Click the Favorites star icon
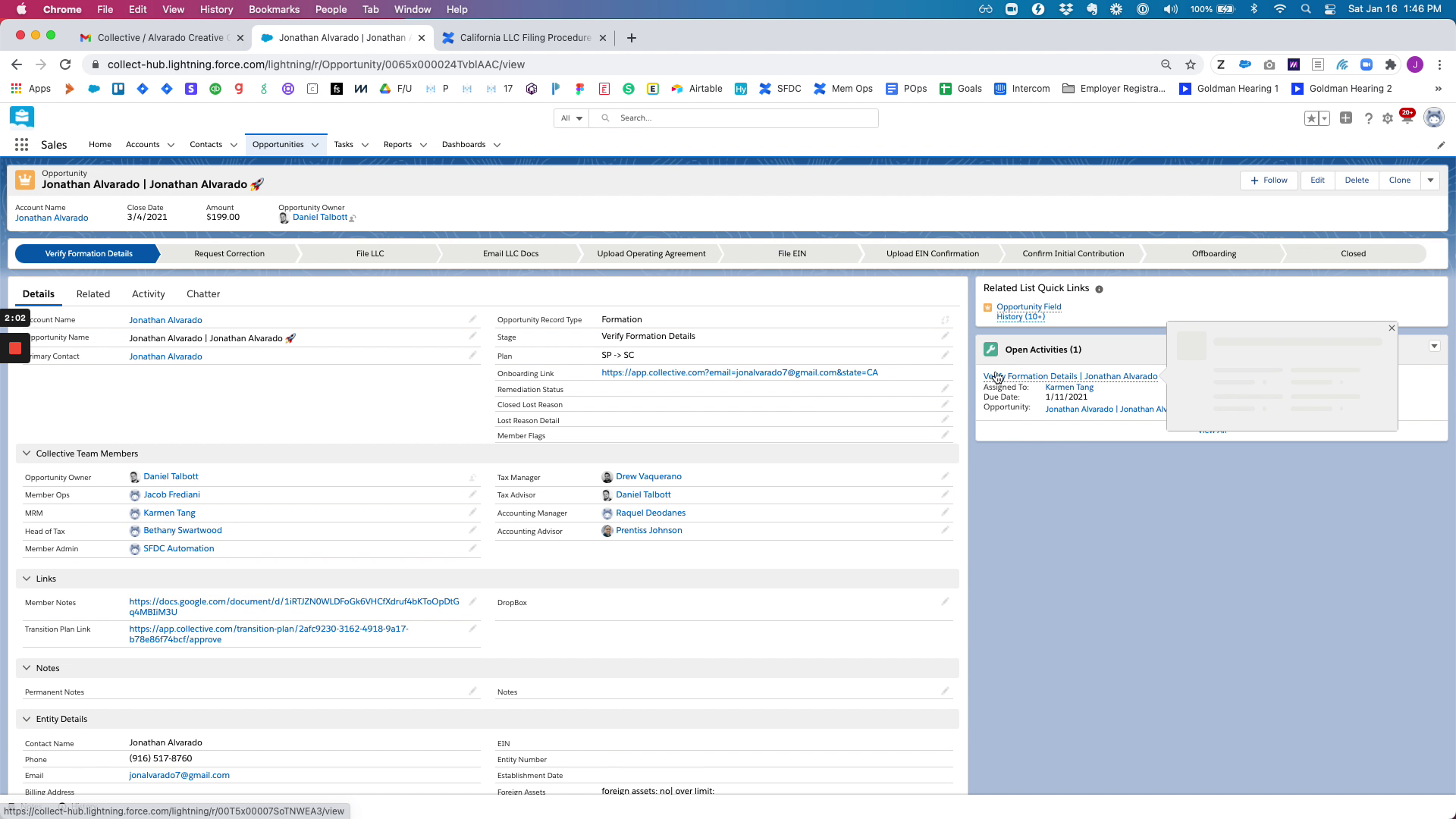This screenshot has height=819, width=1456. (1311, 118)
